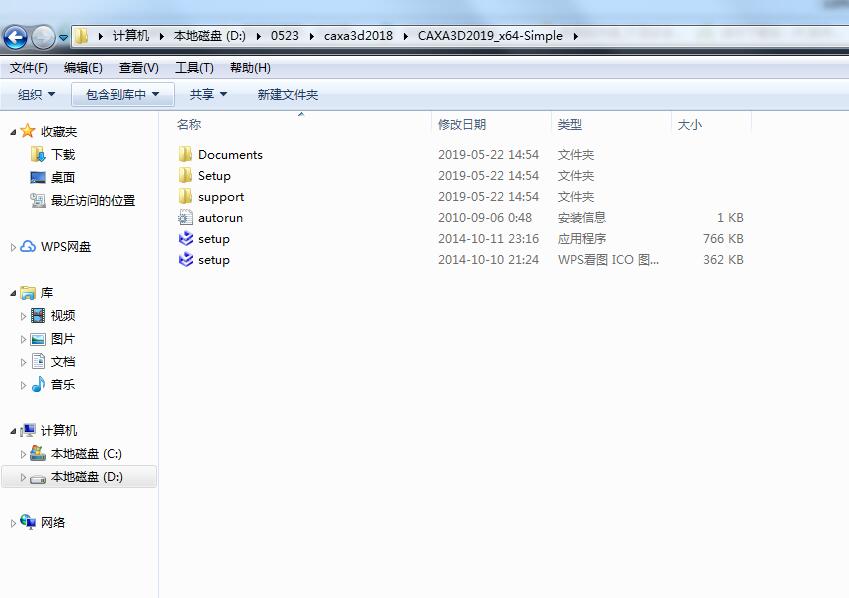Click the folder icon in the address bar

tap(82, 36)
